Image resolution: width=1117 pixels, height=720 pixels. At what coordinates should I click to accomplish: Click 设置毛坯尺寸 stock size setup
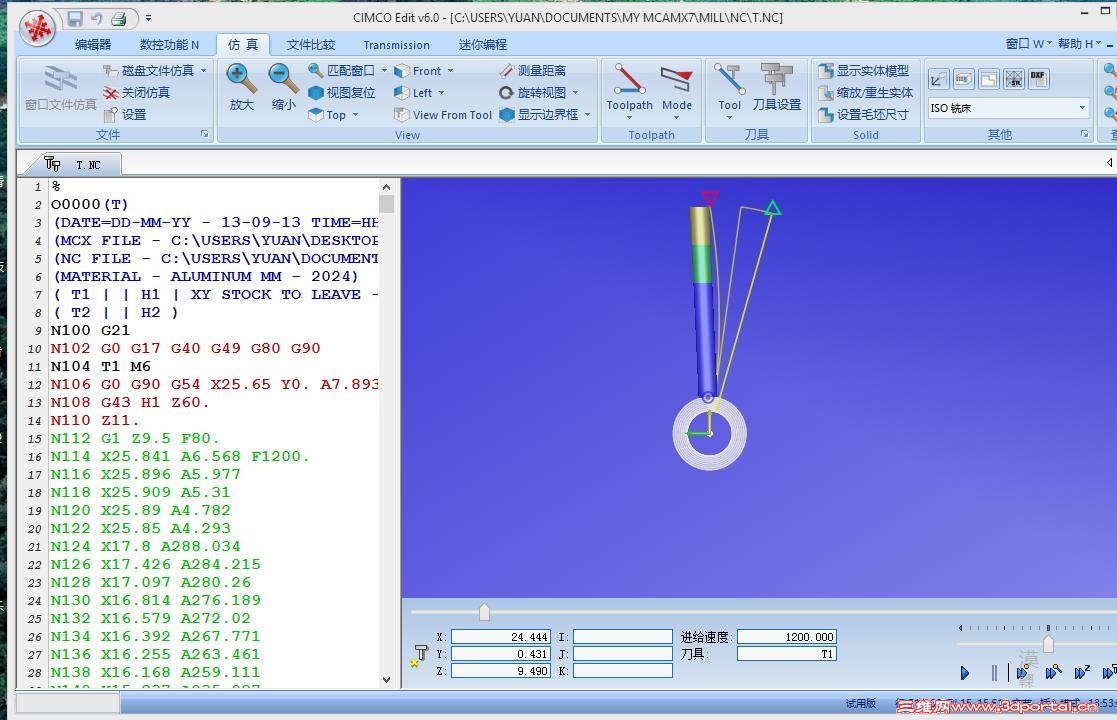coord(864,115)
